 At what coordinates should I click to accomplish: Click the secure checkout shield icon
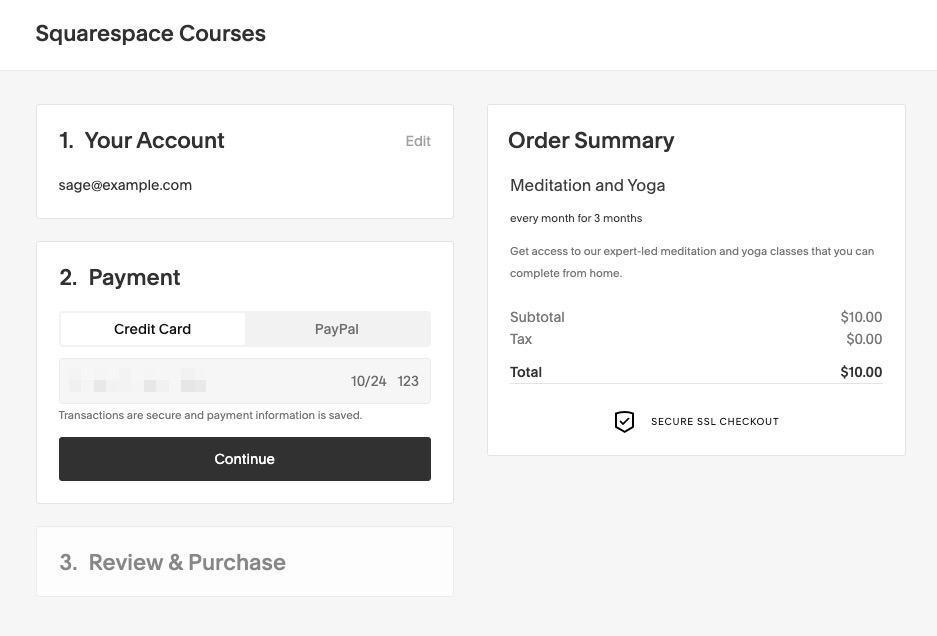click(624, 422)
